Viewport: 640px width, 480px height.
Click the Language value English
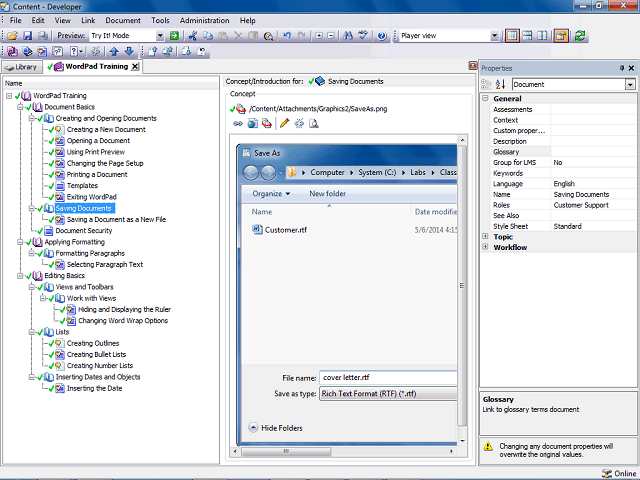click(x=564, y=184)
